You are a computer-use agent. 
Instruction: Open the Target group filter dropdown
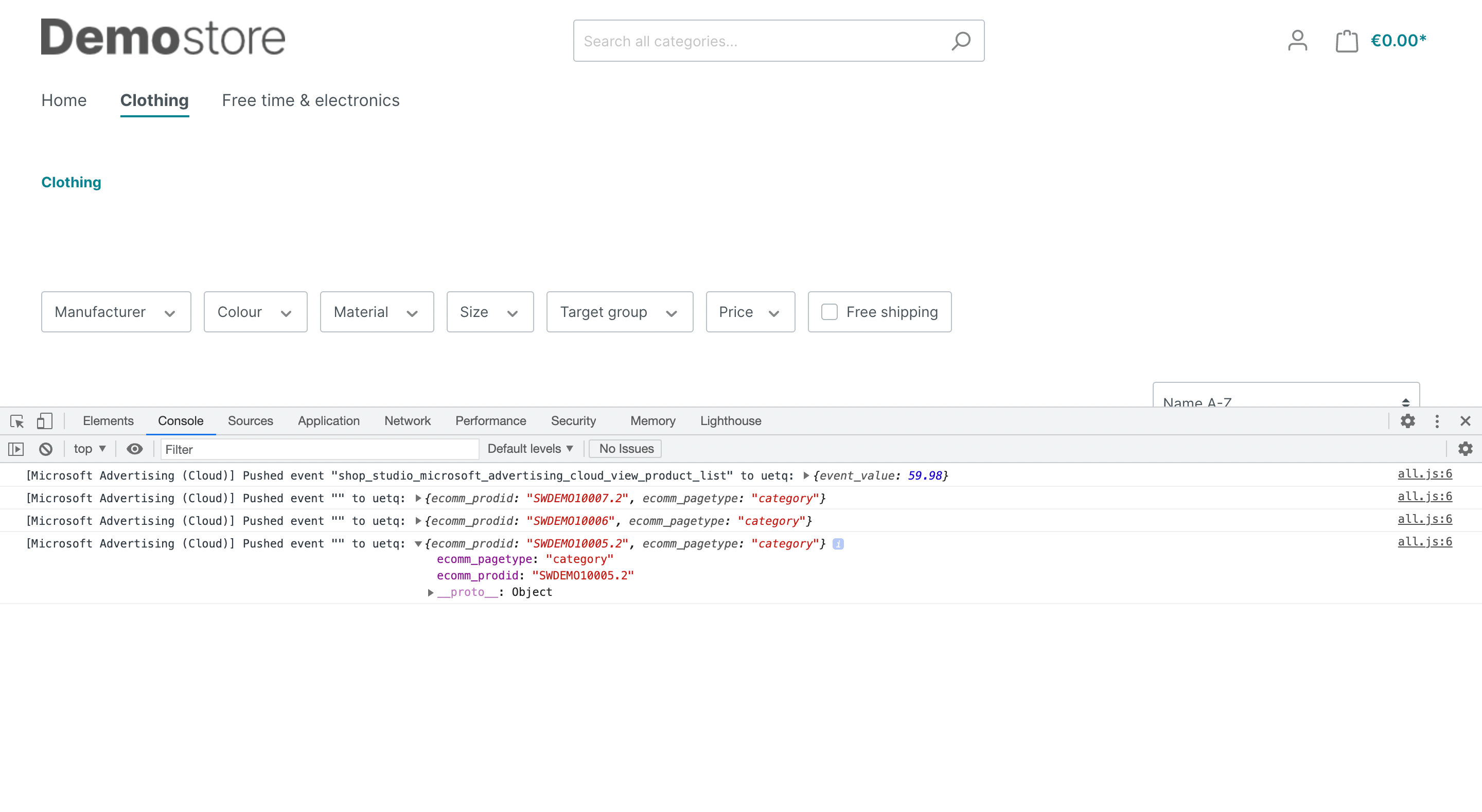pos(620,311)
